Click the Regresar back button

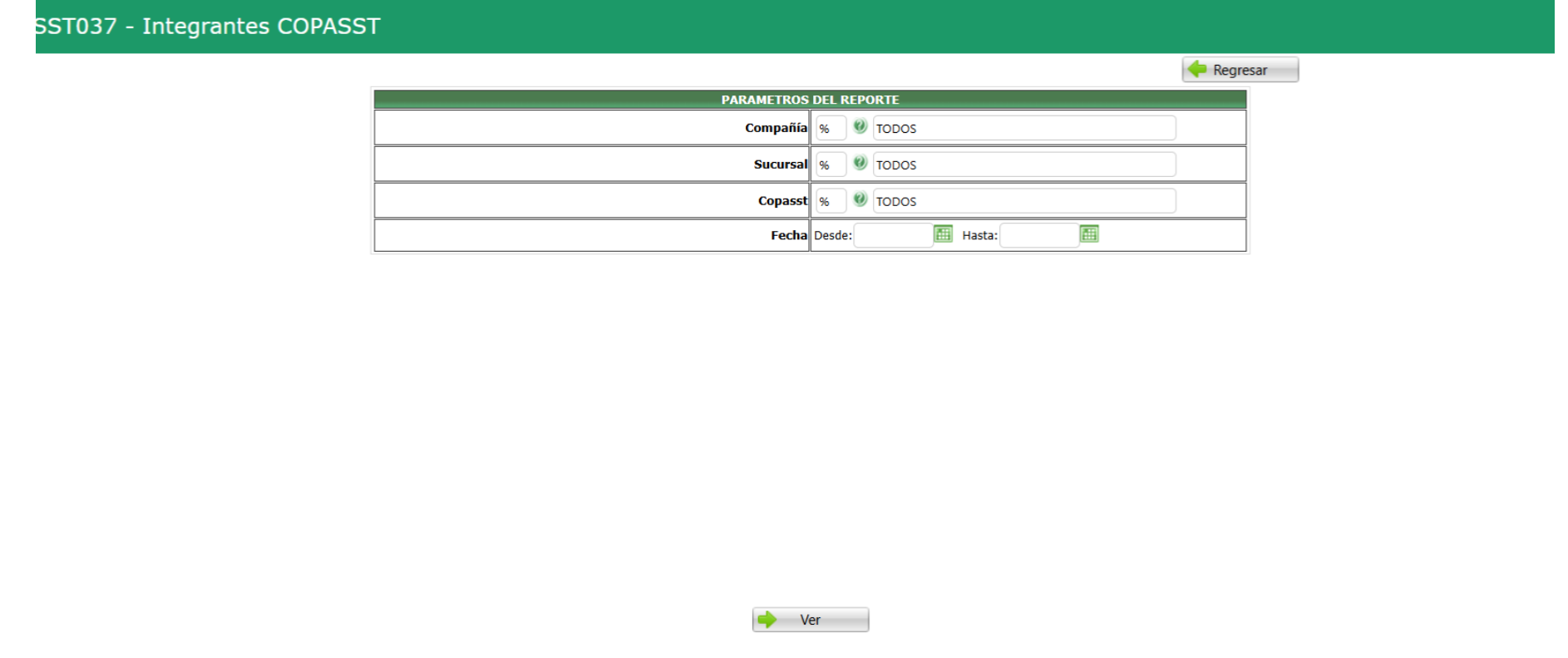pos(1240,70)
